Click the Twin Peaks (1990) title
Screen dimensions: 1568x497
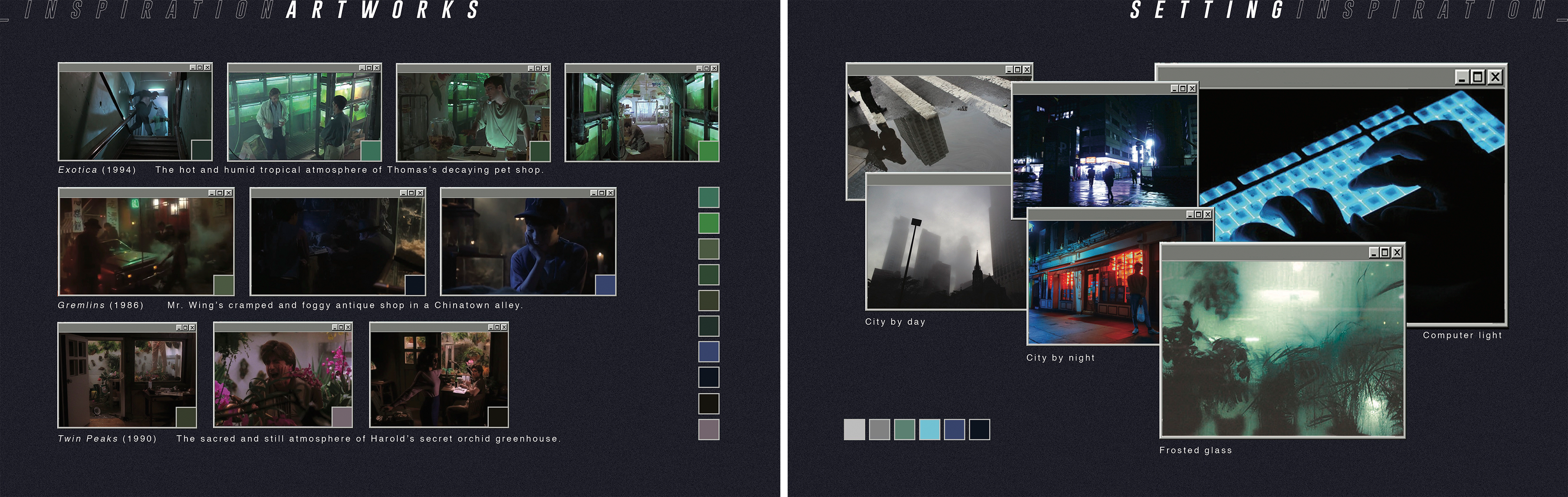[x=107, y=439]
